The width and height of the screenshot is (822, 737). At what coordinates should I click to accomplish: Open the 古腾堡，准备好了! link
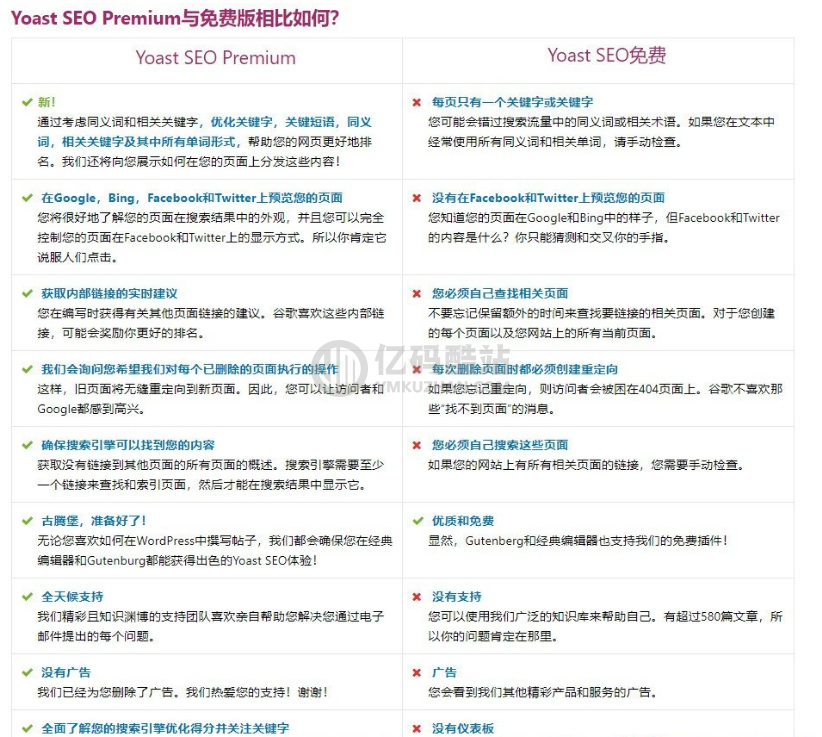click(x=93, y=521)
